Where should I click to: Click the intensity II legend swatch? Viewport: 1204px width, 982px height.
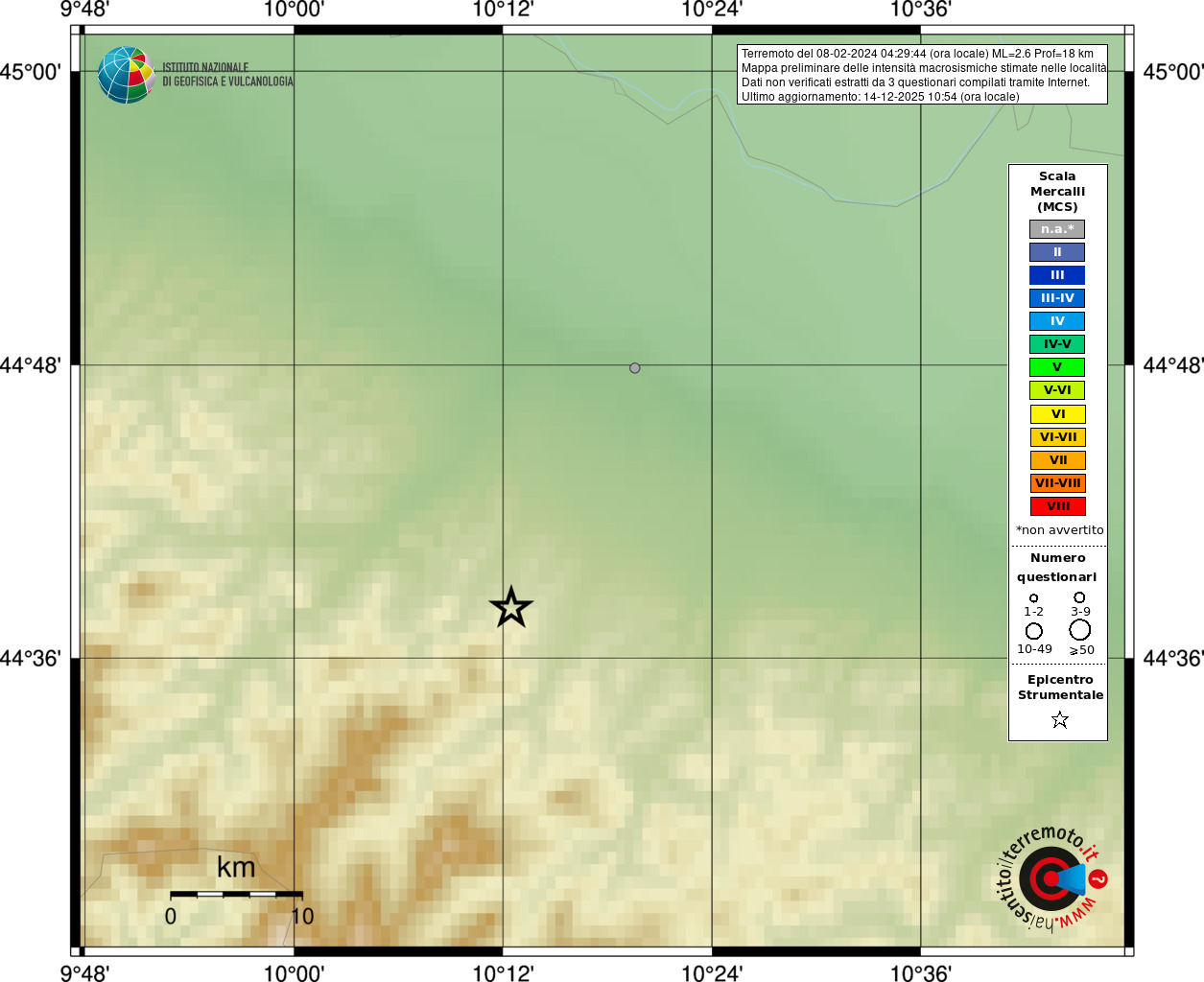pos(1057,252)
